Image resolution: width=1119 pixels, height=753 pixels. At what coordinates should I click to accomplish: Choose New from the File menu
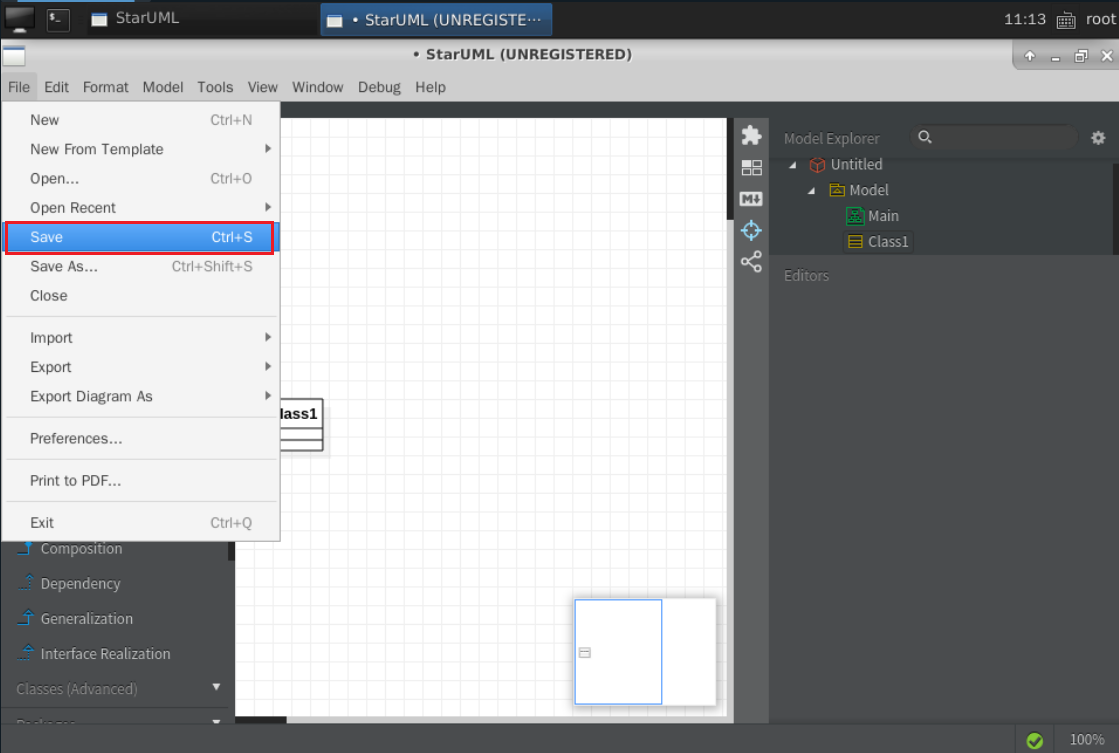point(141,120)
